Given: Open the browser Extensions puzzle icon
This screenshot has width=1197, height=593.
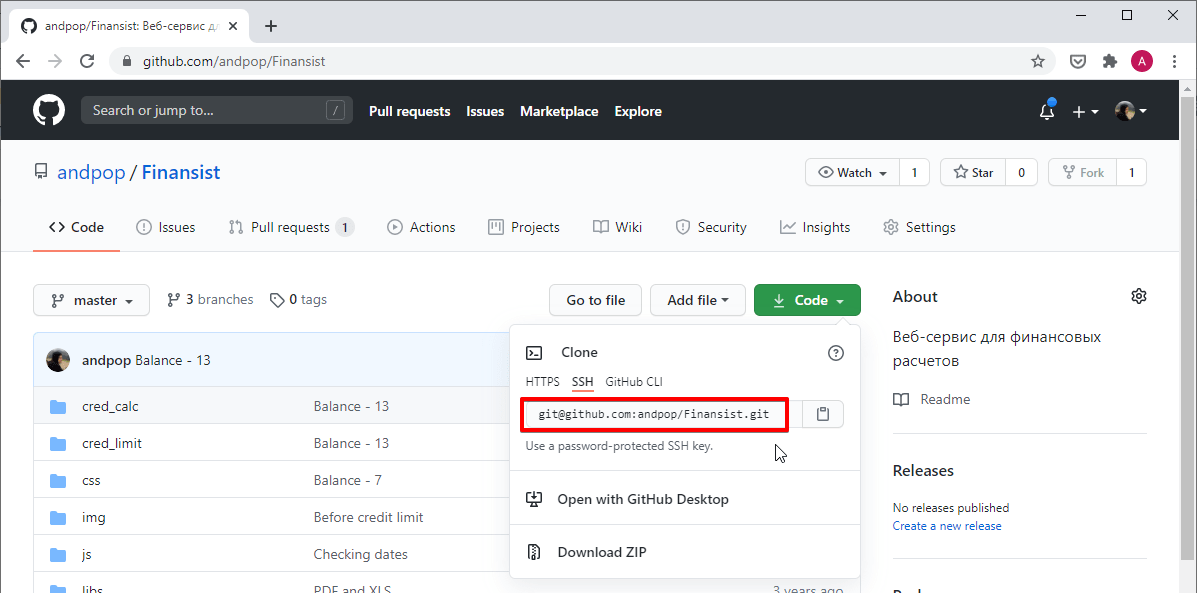Looking at the screenshot, I should click(1110, 61).
